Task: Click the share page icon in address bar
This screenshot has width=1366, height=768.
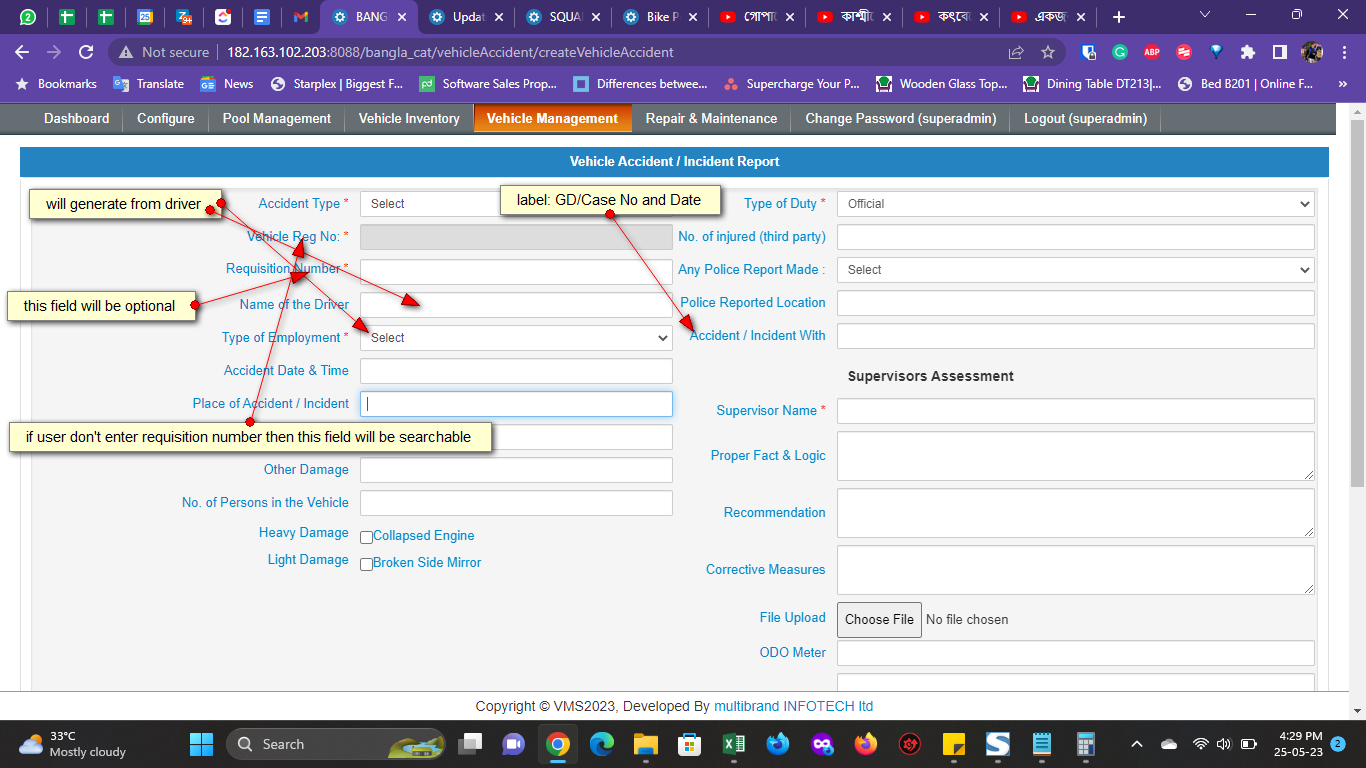Action: point(1016,52)
